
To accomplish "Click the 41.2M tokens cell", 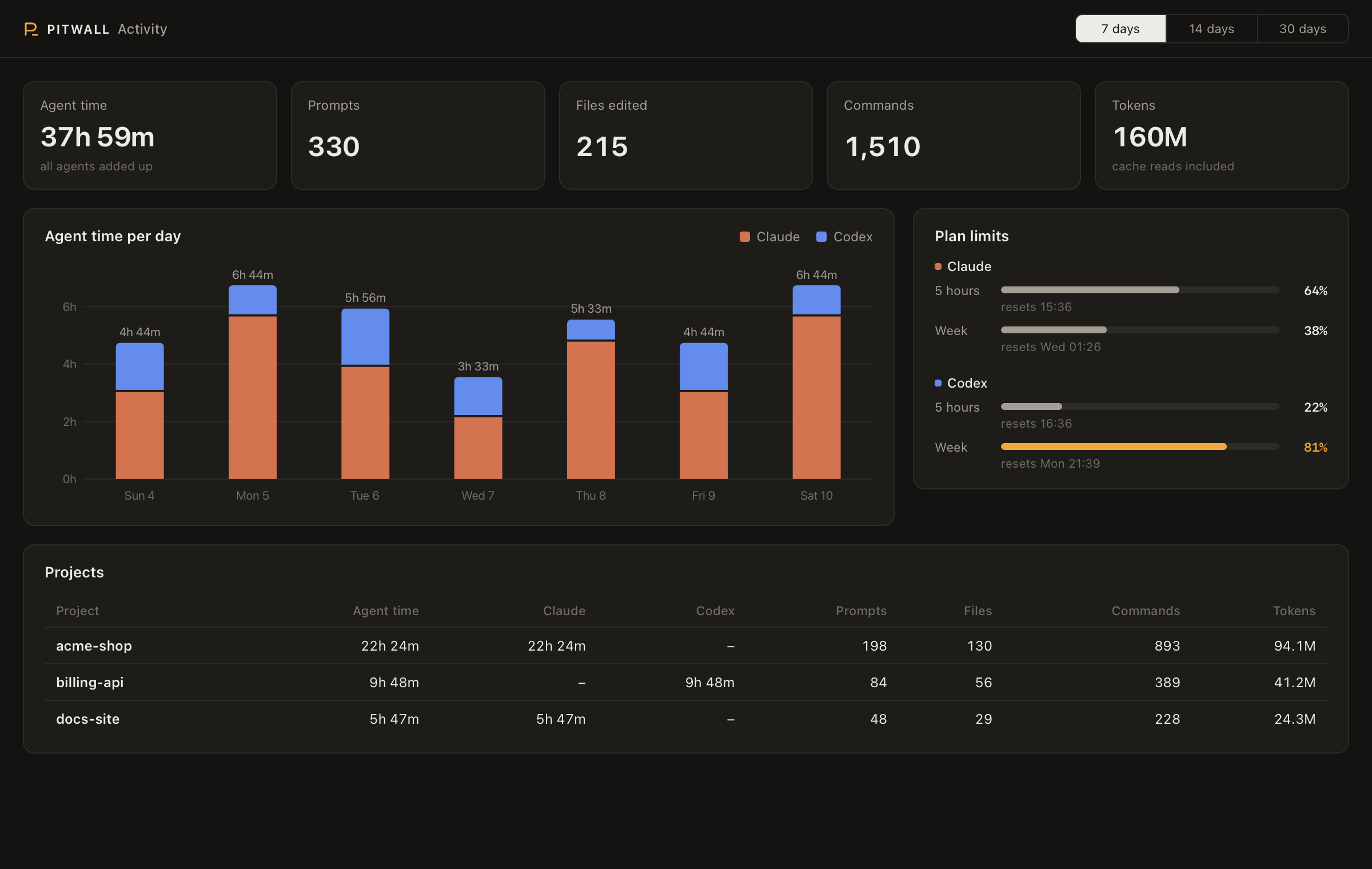I will click(1295, 682).
